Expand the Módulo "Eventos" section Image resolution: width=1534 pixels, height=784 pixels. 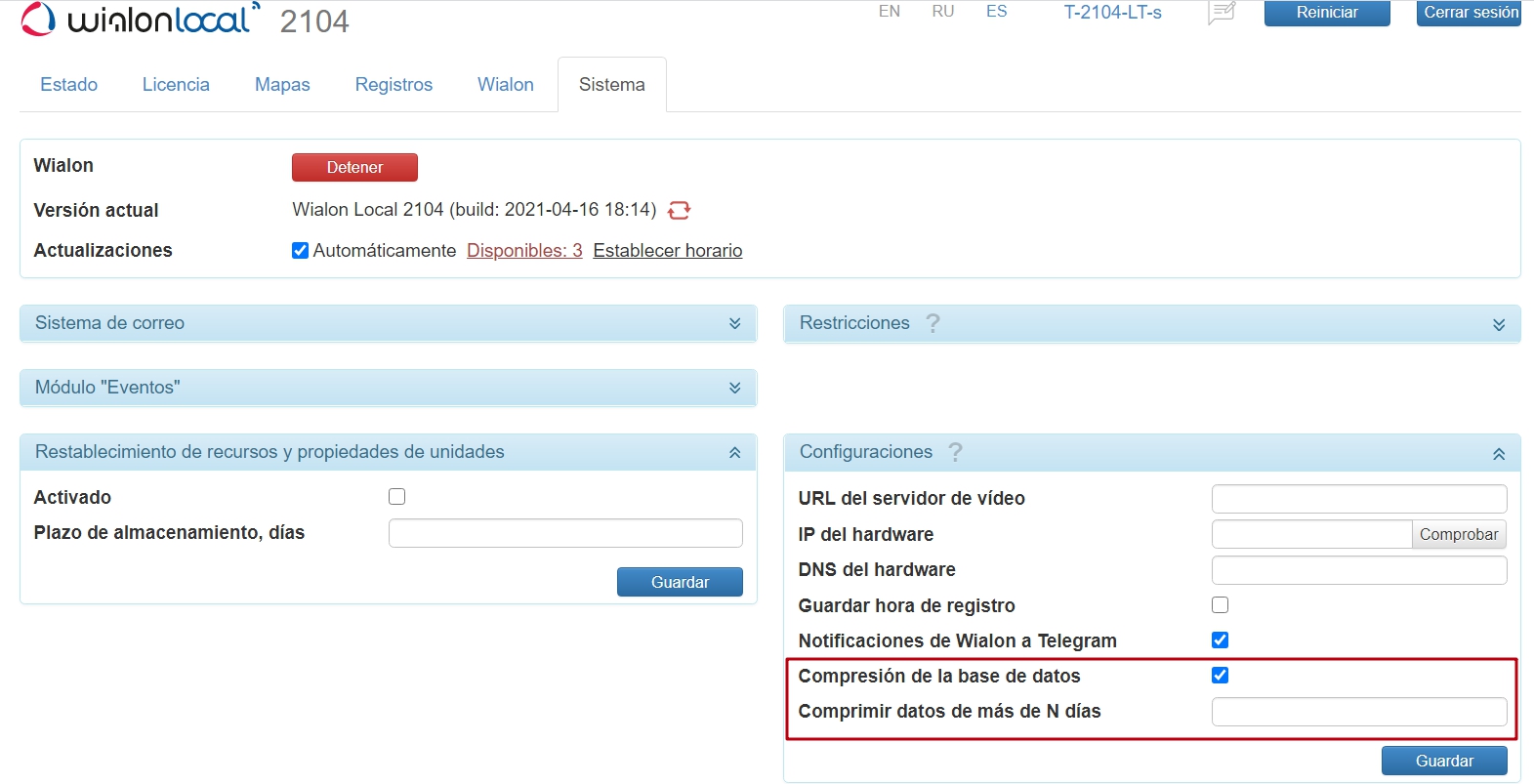click(389, 388)
